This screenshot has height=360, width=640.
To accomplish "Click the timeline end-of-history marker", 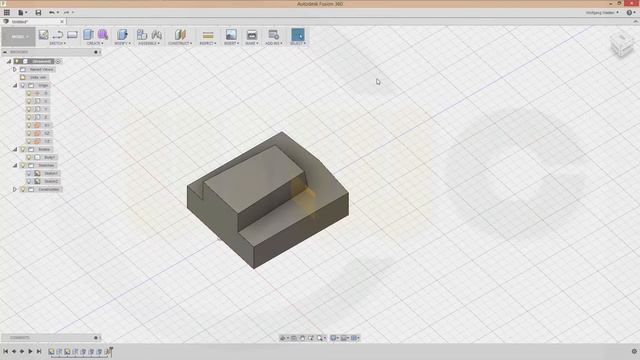I will tap(111, 351).
